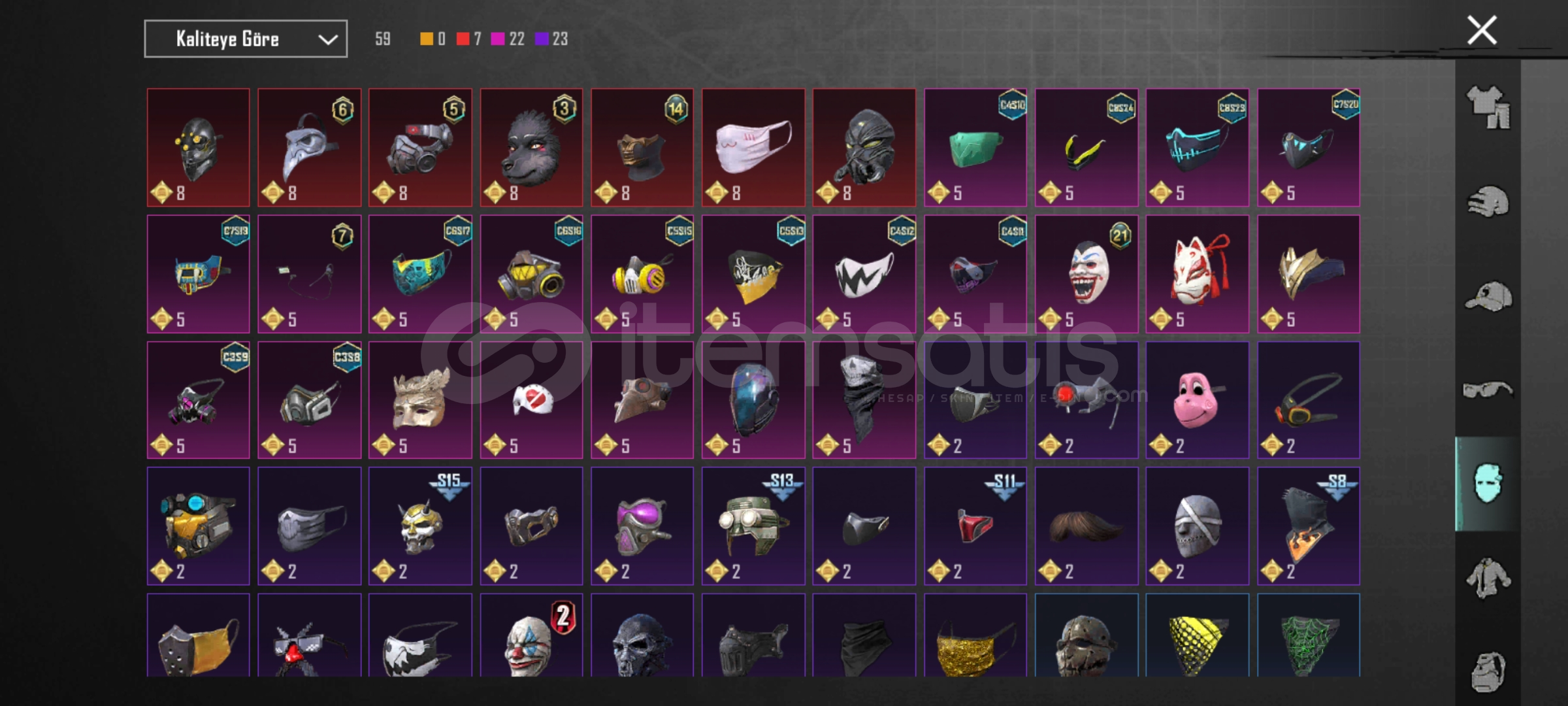Select the highlighted face mask category

(1488, 484)
